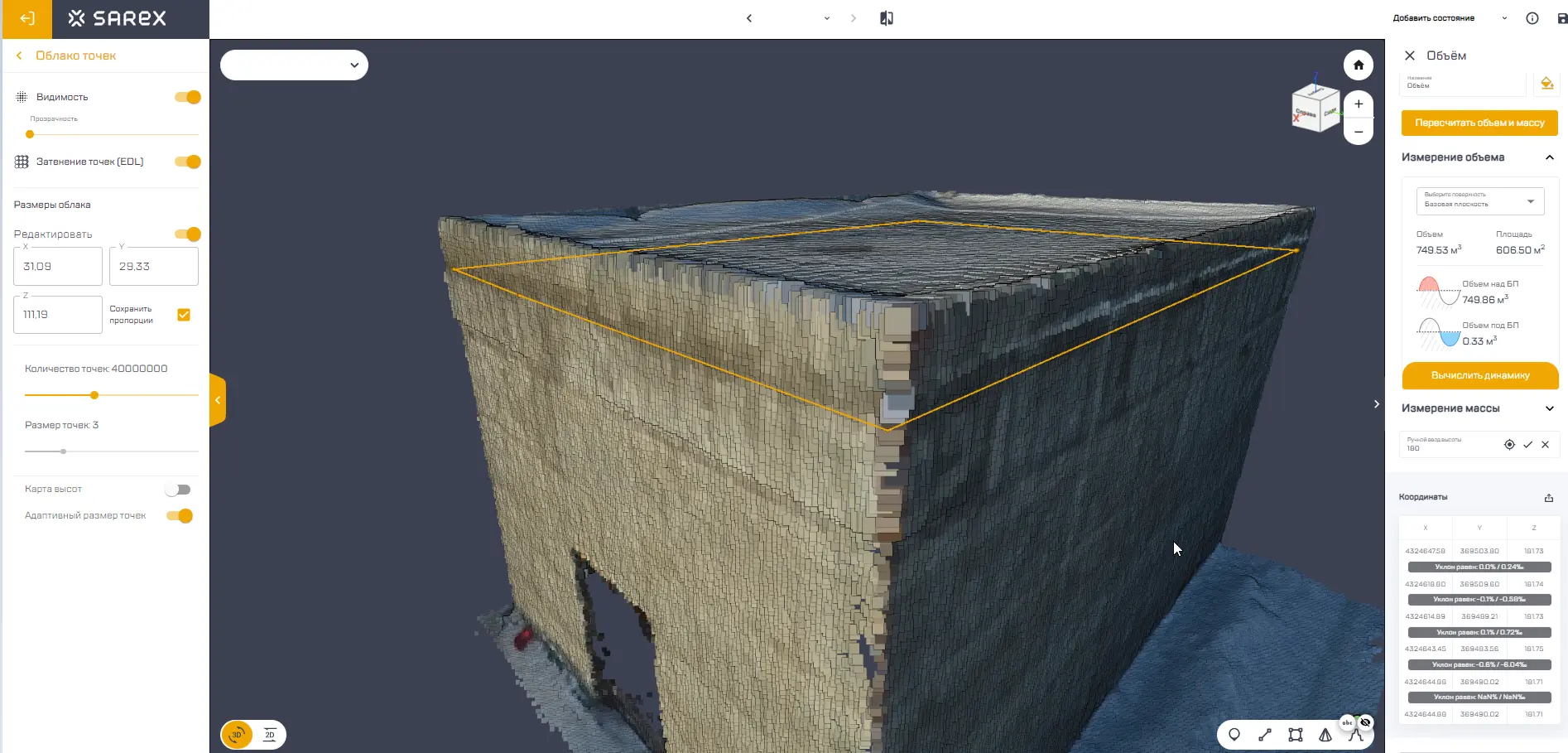Click the Количество точек slider handle
This screenshot has width=1568, height=753.
94,395
